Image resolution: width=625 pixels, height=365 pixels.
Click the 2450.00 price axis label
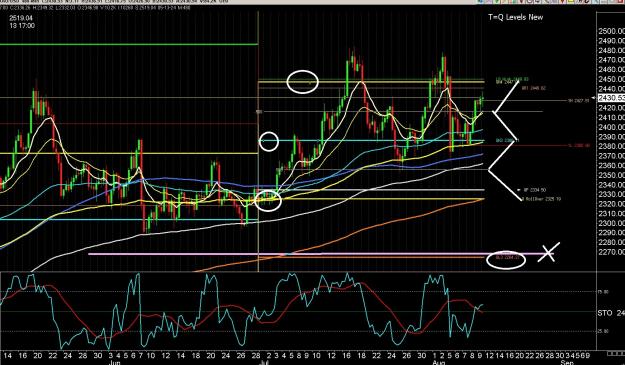pos(611,79)
